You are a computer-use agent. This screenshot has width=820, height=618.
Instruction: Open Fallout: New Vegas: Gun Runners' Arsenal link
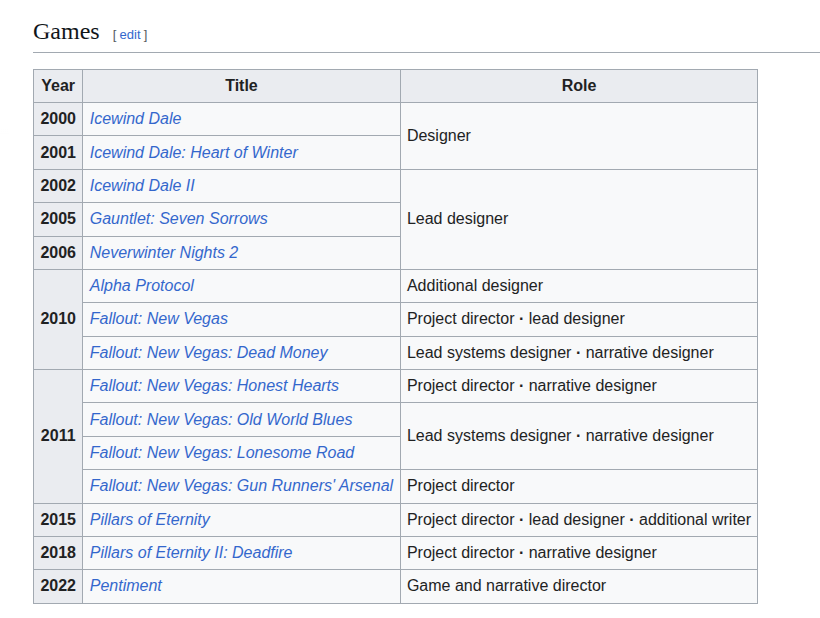click(x=242, y=486)
